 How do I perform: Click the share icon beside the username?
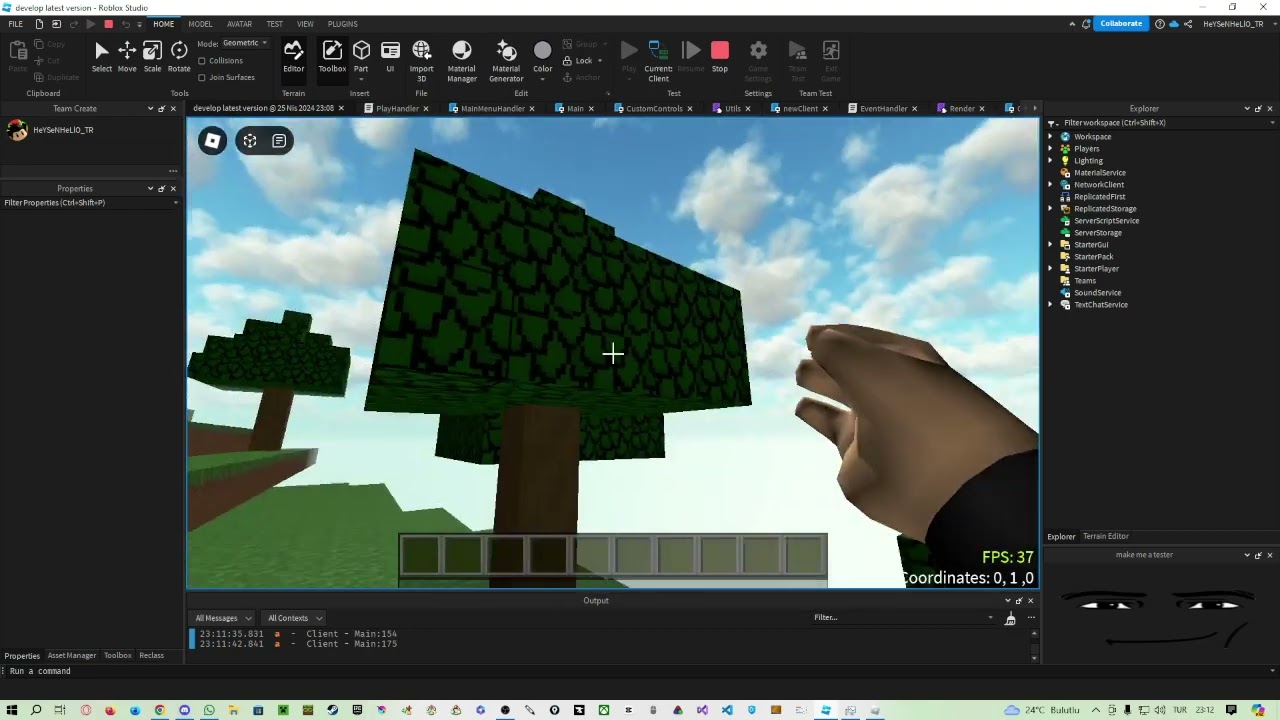(x=1187, y=24)
